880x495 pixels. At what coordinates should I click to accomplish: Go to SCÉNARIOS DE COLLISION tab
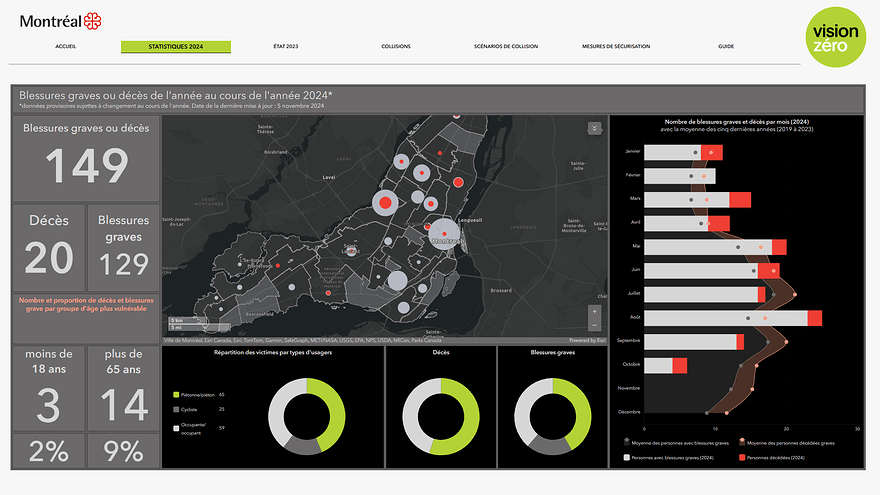506,47
